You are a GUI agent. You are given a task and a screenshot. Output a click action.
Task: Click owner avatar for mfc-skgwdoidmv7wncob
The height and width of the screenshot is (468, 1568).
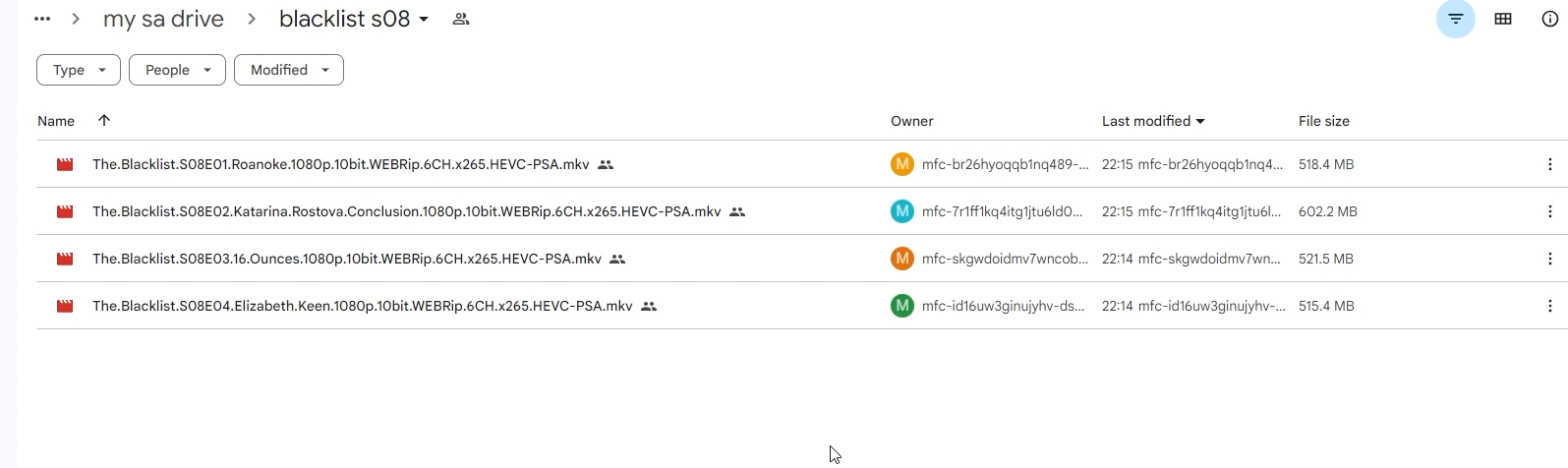902,259
